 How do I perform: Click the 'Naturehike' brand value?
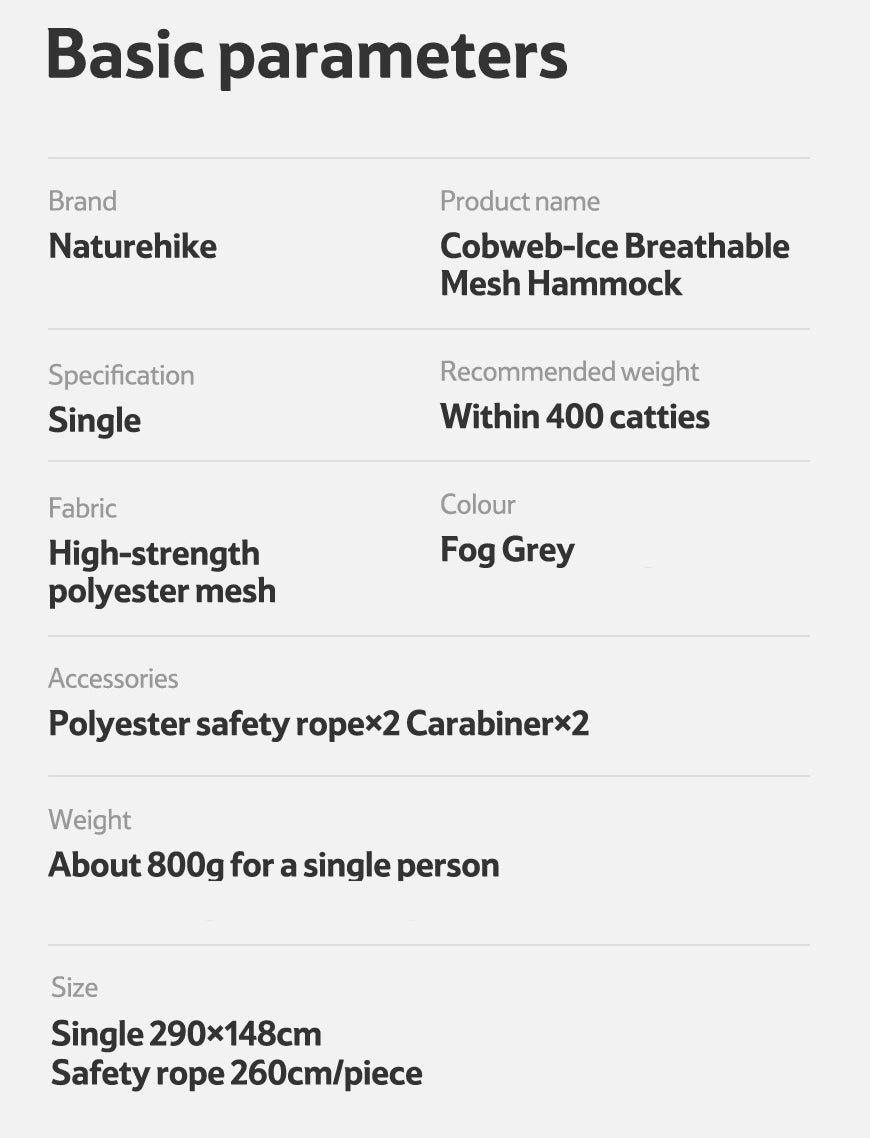(x=133, y=246)
